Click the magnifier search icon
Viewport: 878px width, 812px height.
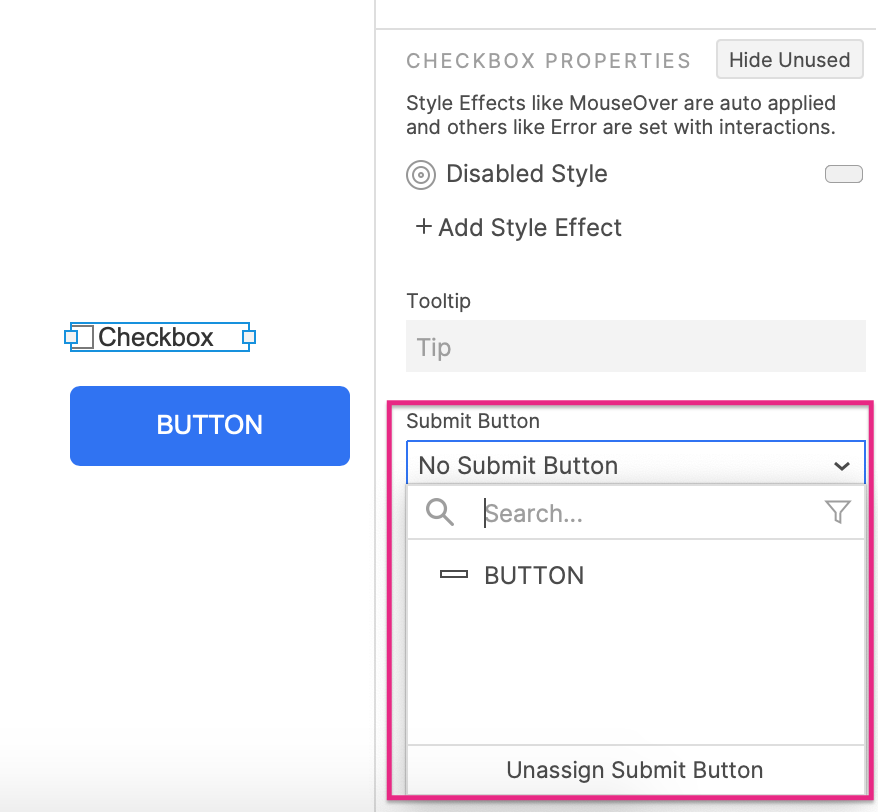[440, 512]
